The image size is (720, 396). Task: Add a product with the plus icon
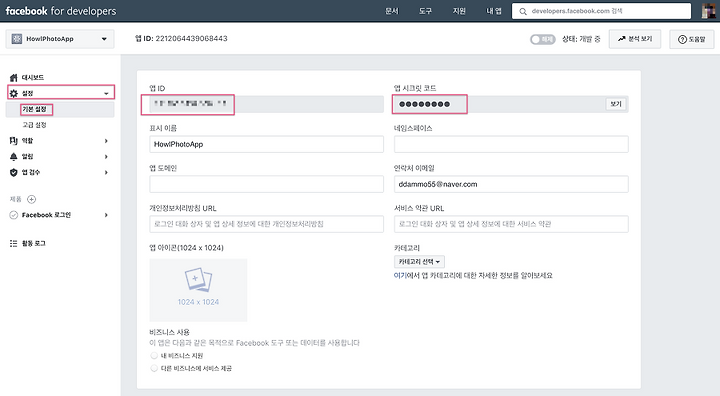pos(31,199)
